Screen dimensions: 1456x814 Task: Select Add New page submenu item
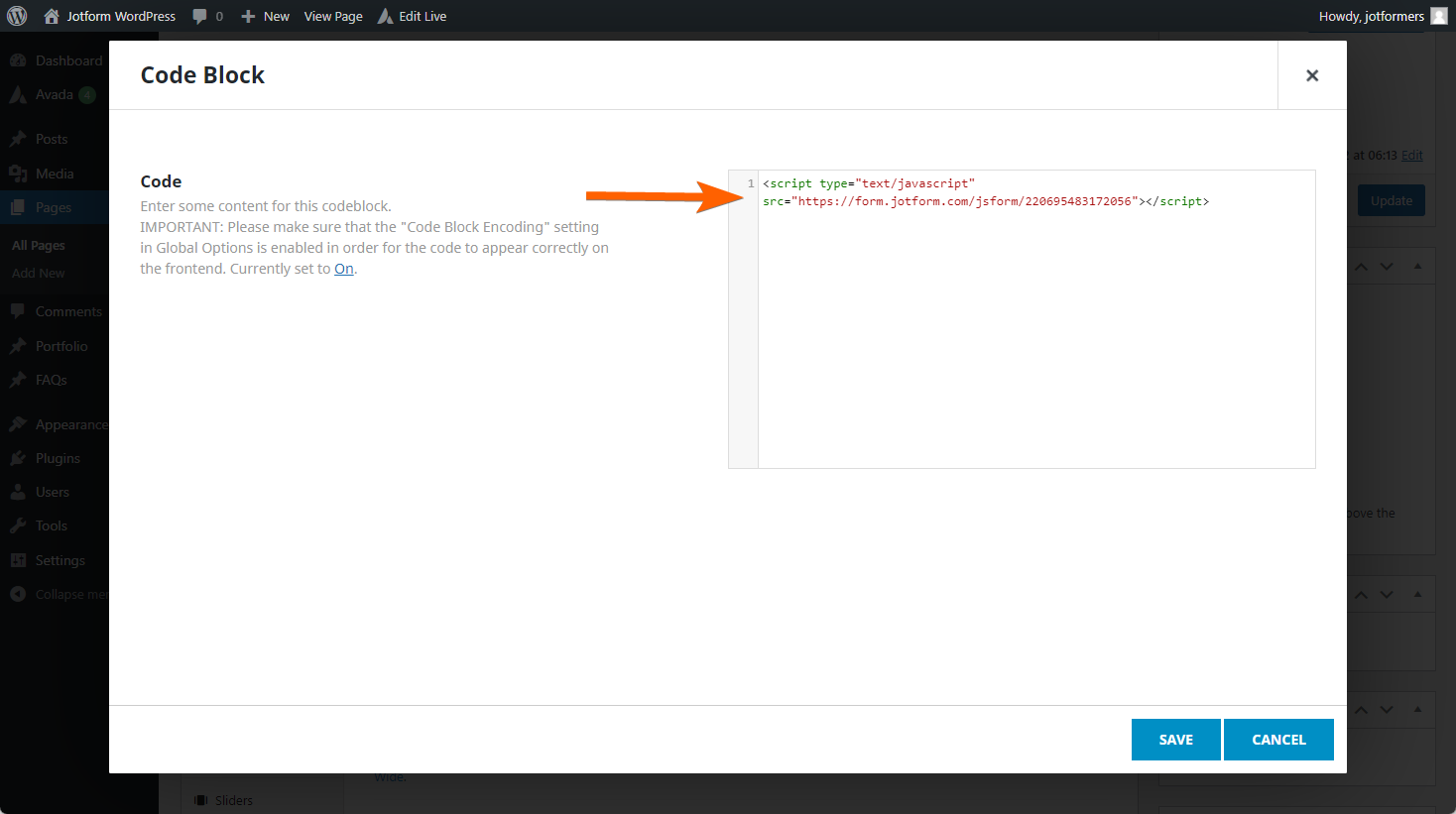point(39,273)
